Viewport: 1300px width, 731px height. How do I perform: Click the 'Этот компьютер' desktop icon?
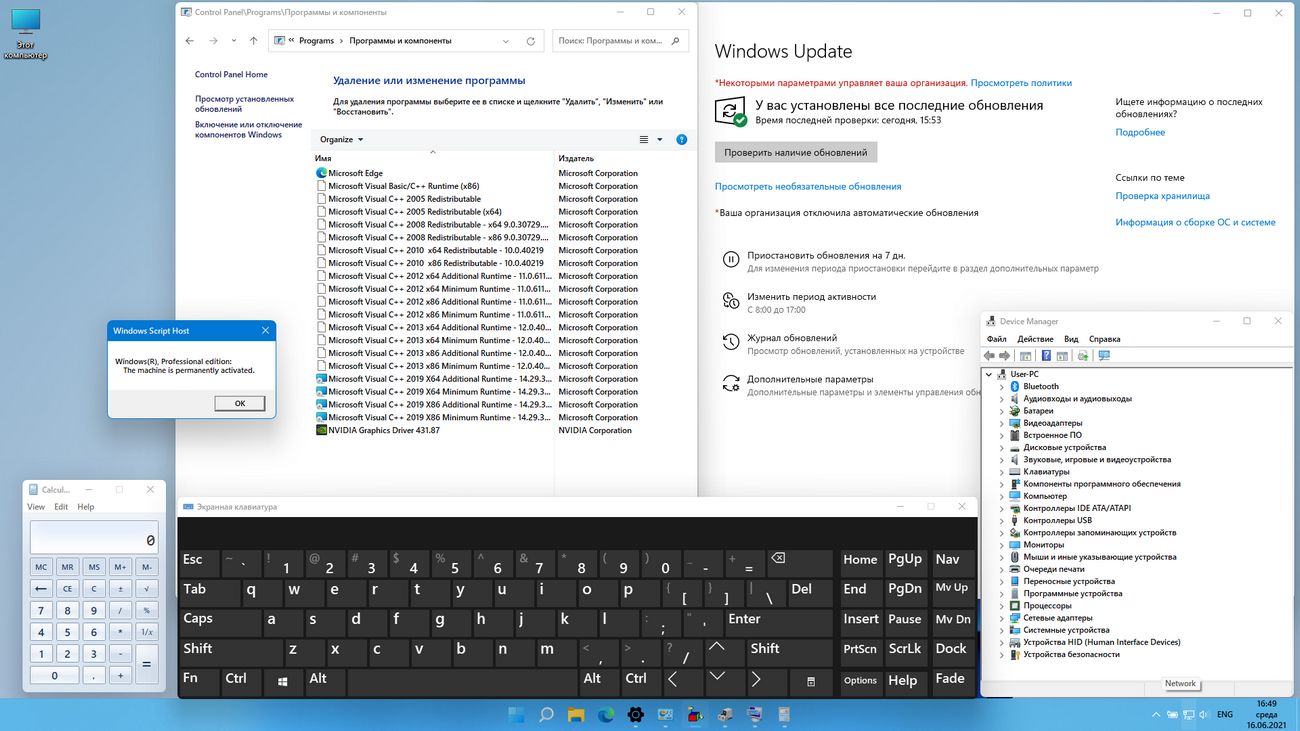26,34
